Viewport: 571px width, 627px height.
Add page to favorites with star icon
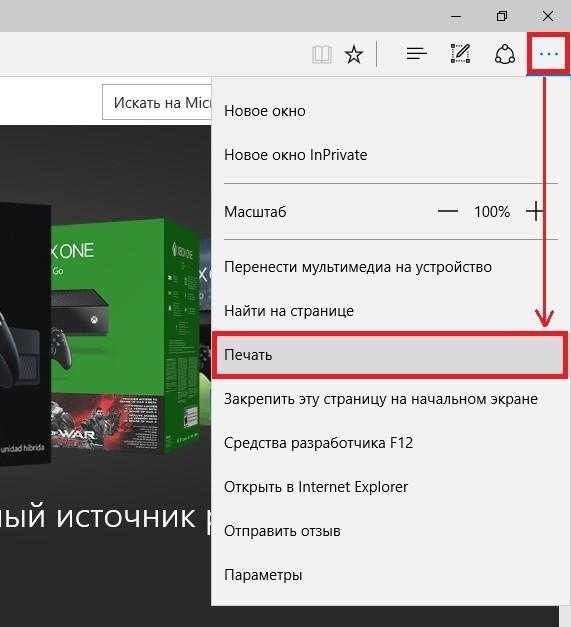click(353, 54)
